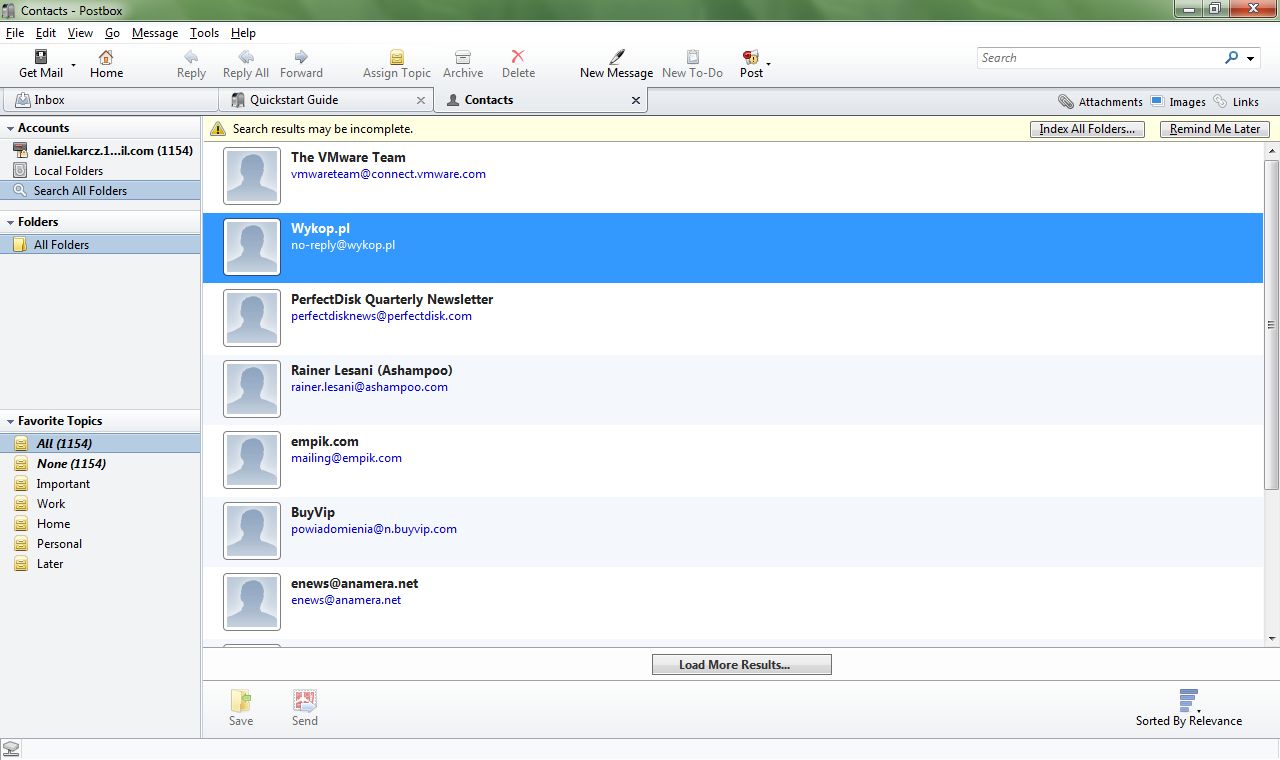Click Wykop.pl contact avatar
The height and width of the screenshot is (760, 1280).
tap(252, 247)
